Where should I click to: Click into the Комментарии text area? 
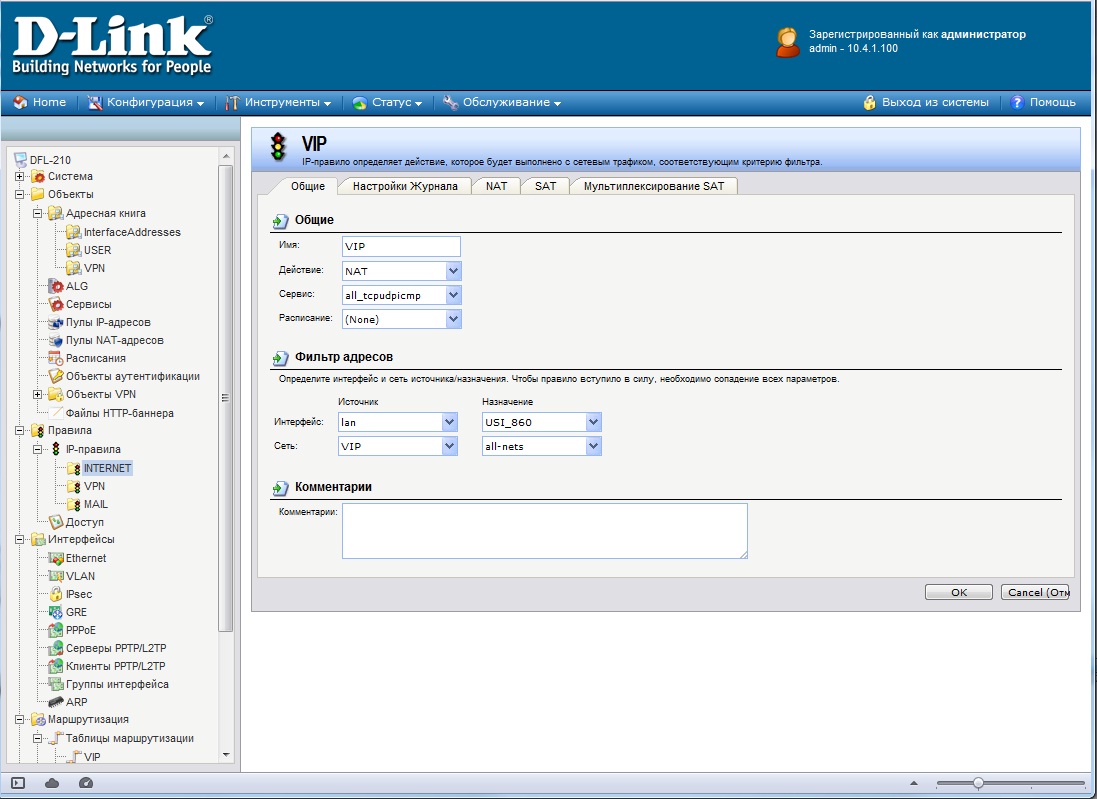[544, 530]
